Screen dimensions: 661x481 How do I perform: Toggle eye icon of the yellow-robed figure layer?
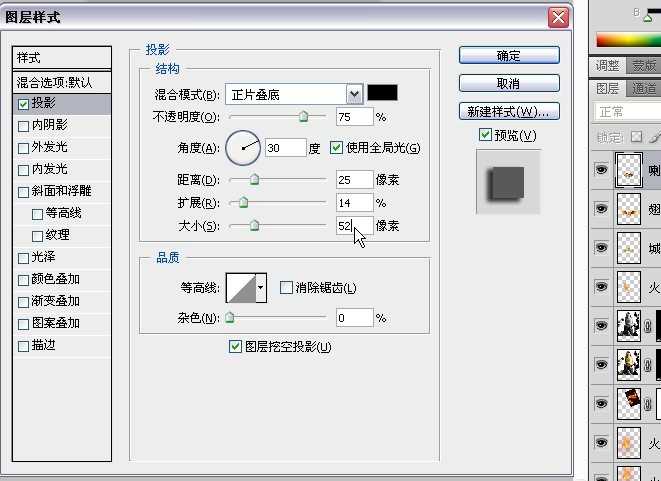pyautogui.click(x=601, y=364)
